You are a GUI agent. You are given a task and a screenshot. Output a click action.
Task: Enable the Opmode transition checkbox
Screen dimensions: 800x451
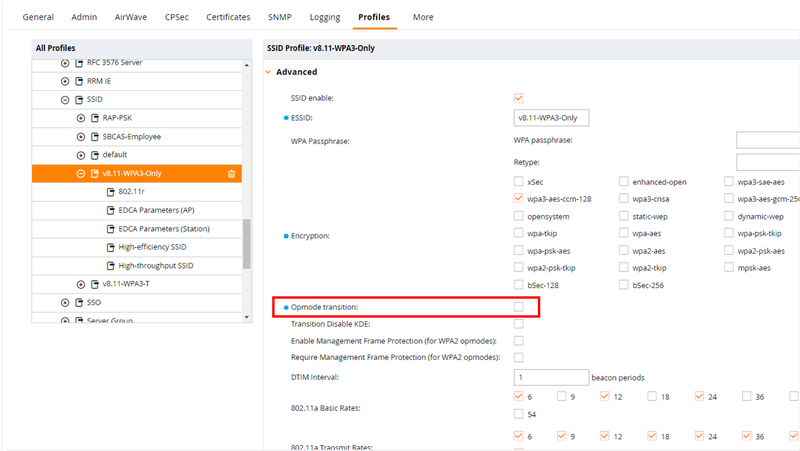click(518, 307)
